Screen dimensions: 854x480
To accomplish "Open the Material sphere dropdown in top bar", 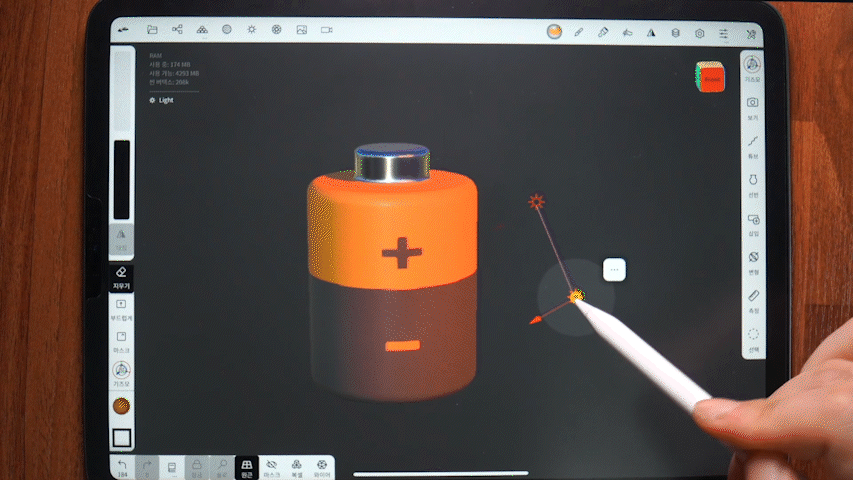I will [554, 32].
